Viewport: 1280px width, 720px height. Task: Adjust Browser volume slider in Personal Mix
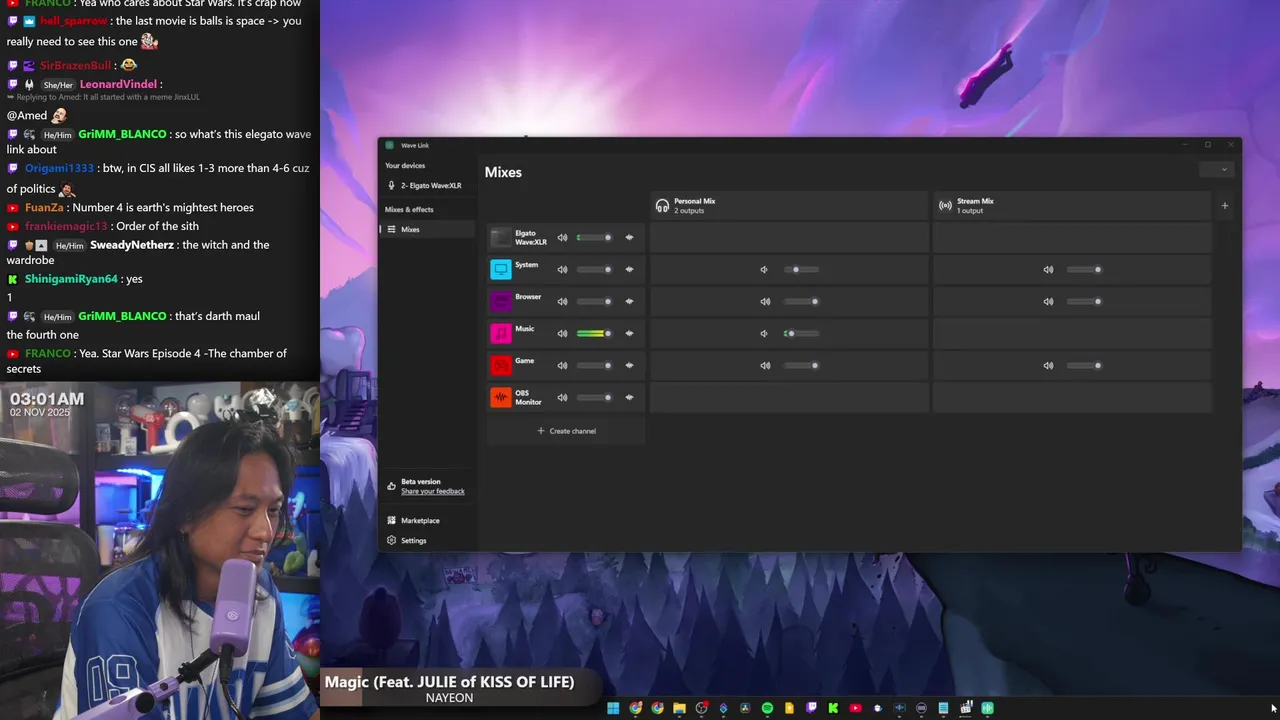(800, 301)
